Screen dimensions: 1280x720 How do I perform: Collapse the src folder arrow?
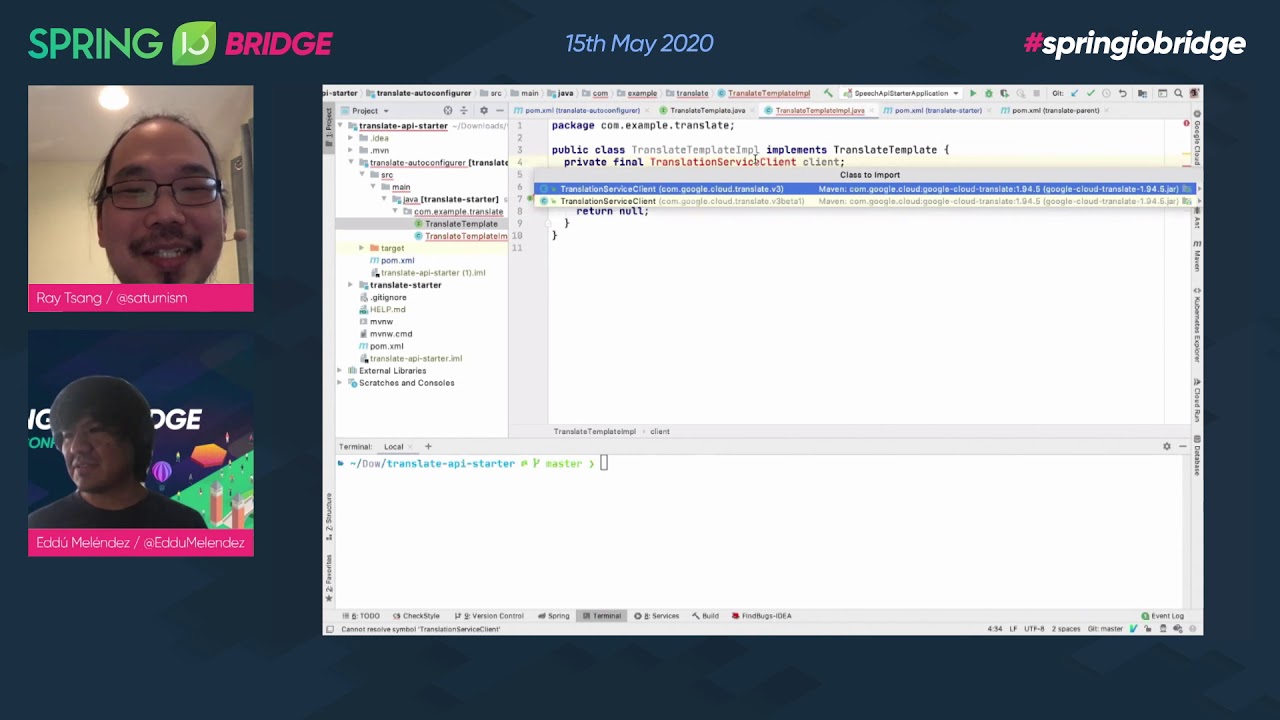click(x=362, y=175)
